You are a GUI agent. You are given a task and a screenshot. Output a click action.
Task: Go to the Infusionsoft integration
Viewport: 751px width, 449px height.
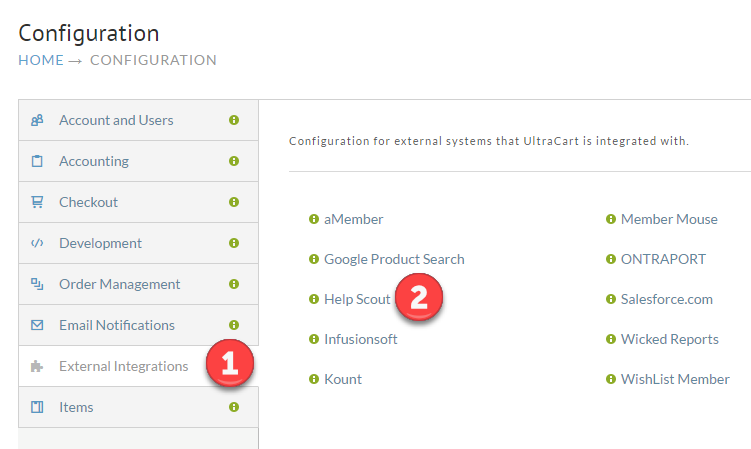tap(361, 339)
